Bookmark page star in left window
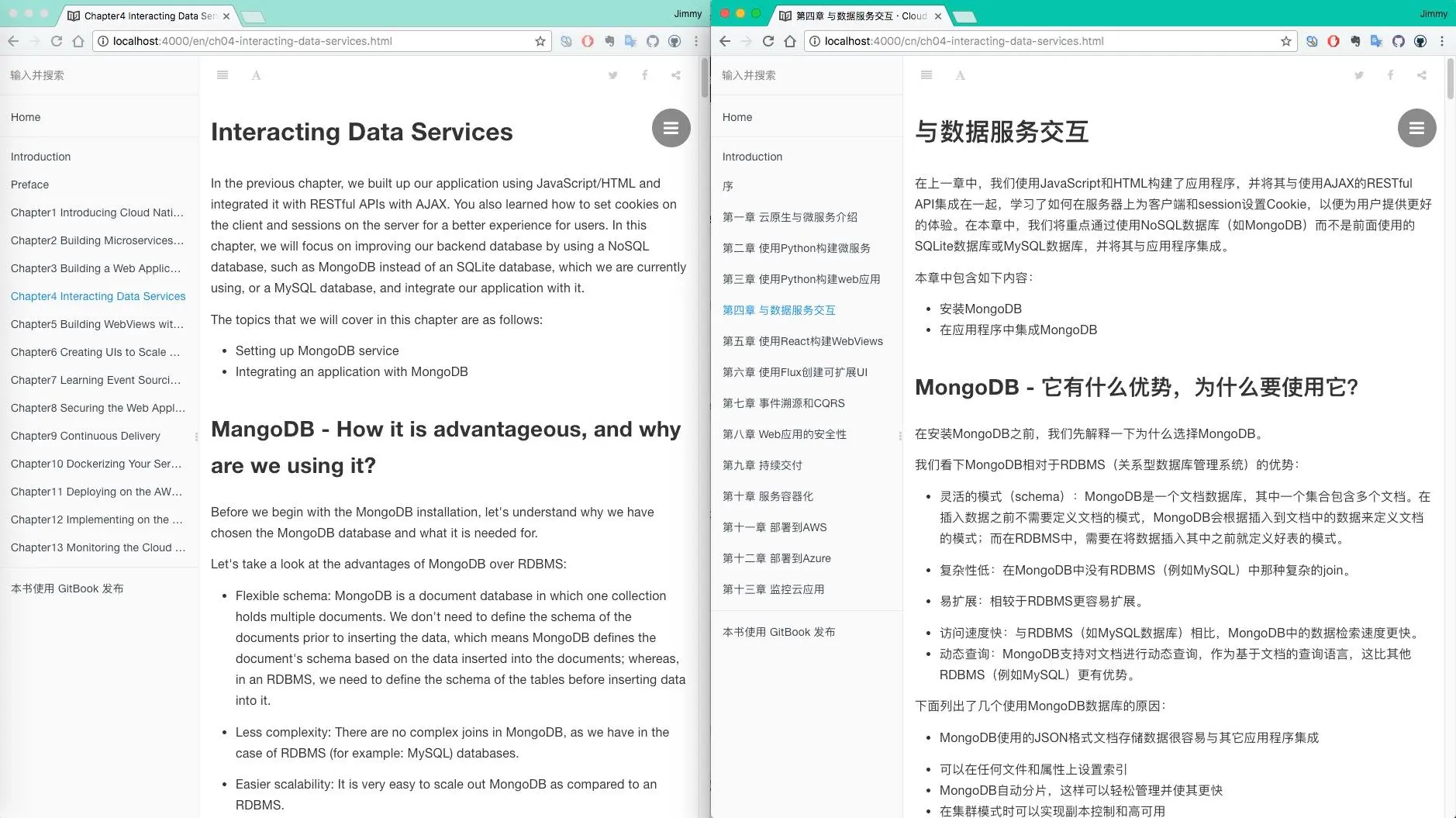 540,41
